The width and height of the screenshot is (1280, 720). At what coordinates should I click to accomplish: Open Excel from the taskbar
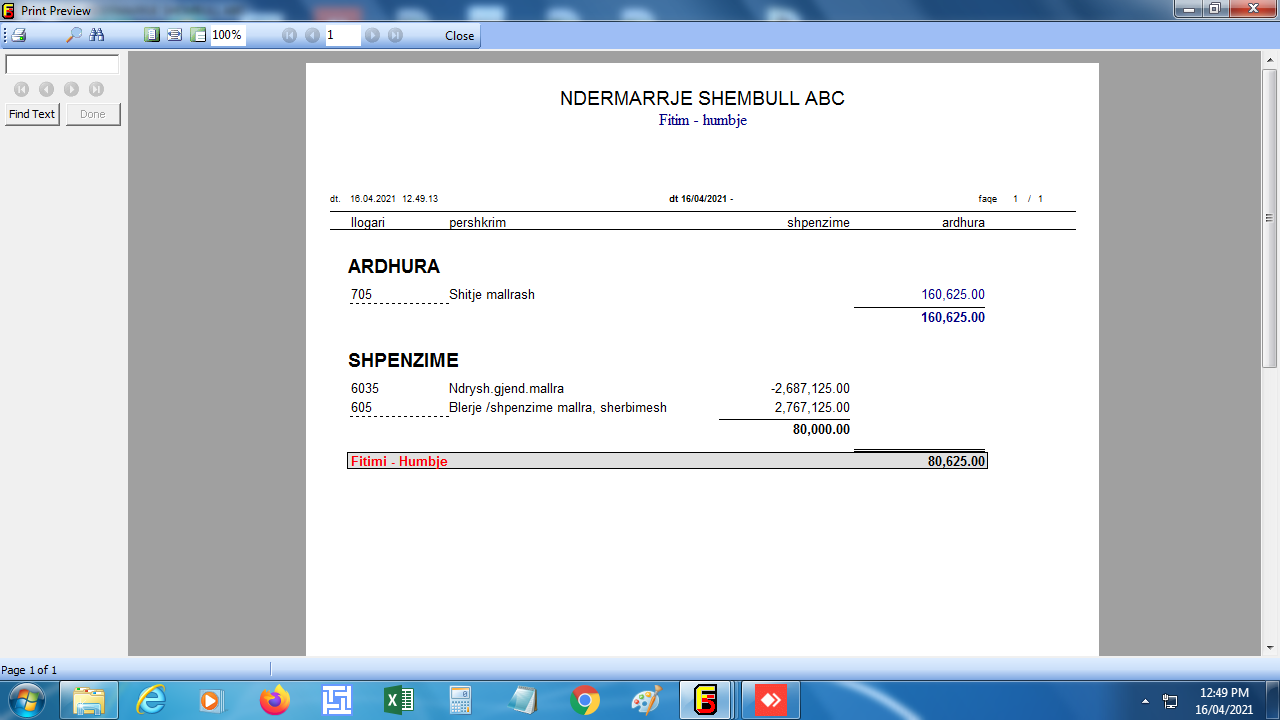(x=398, y=700)
